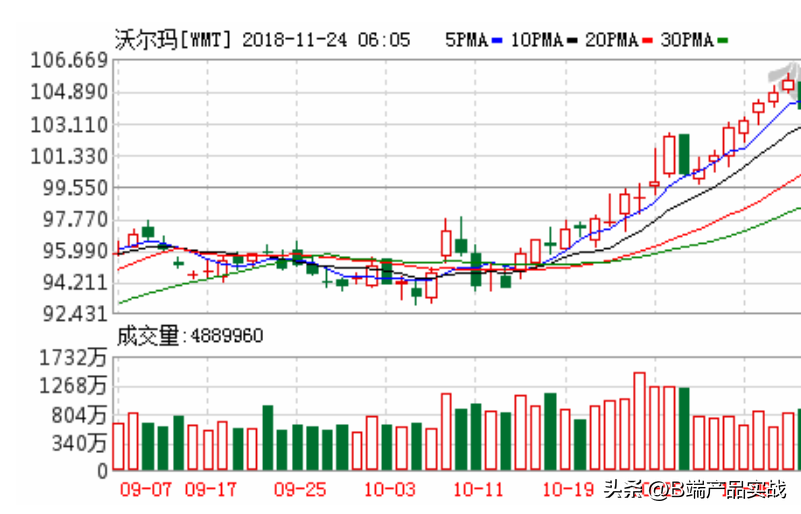Click the 94.211 price axis label
Viewport: 801px width, 514px height.
click(x=75, y=283)
